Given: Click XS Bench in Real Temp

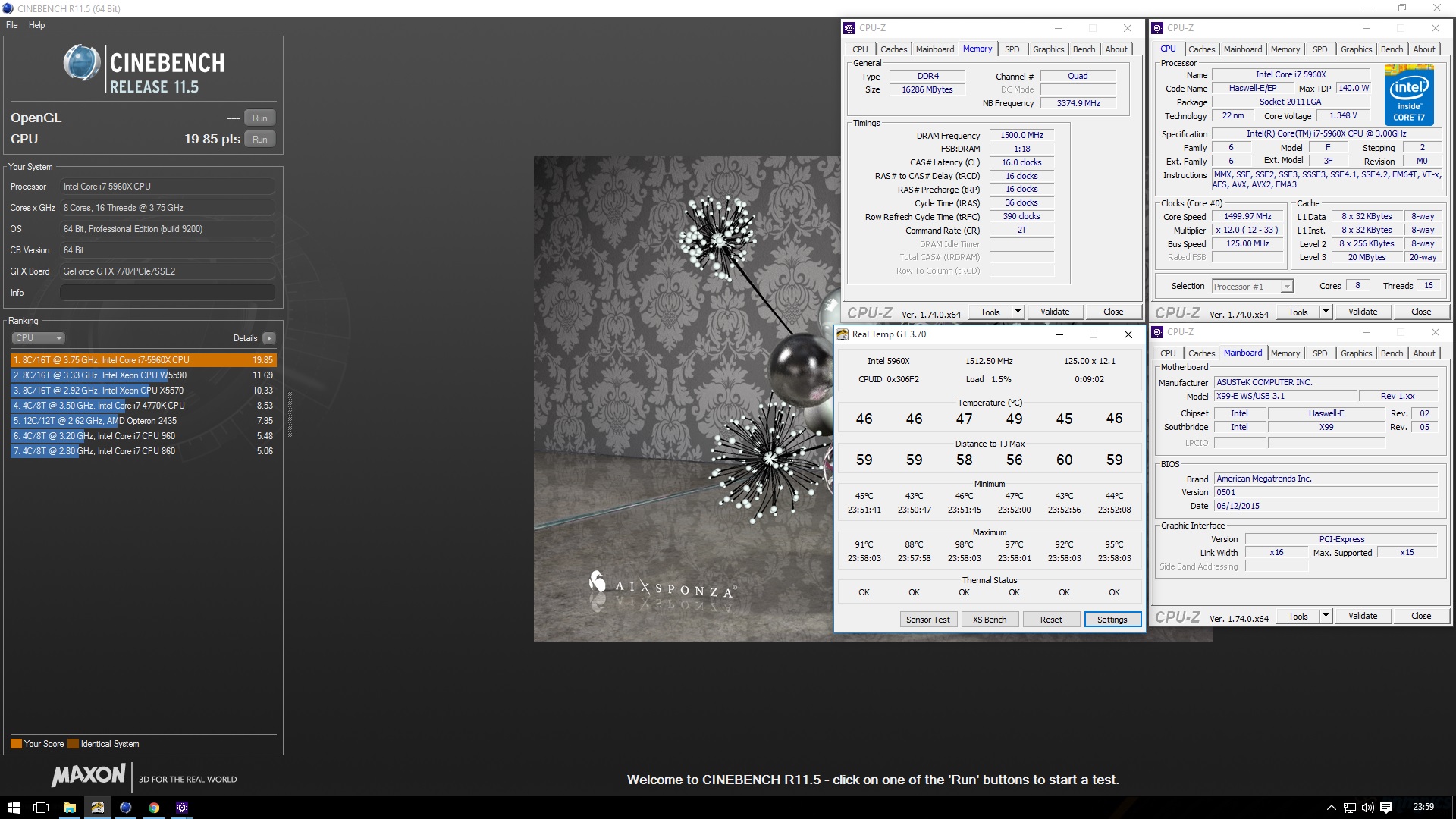Looking at the screenshot, I should point(990,620).
